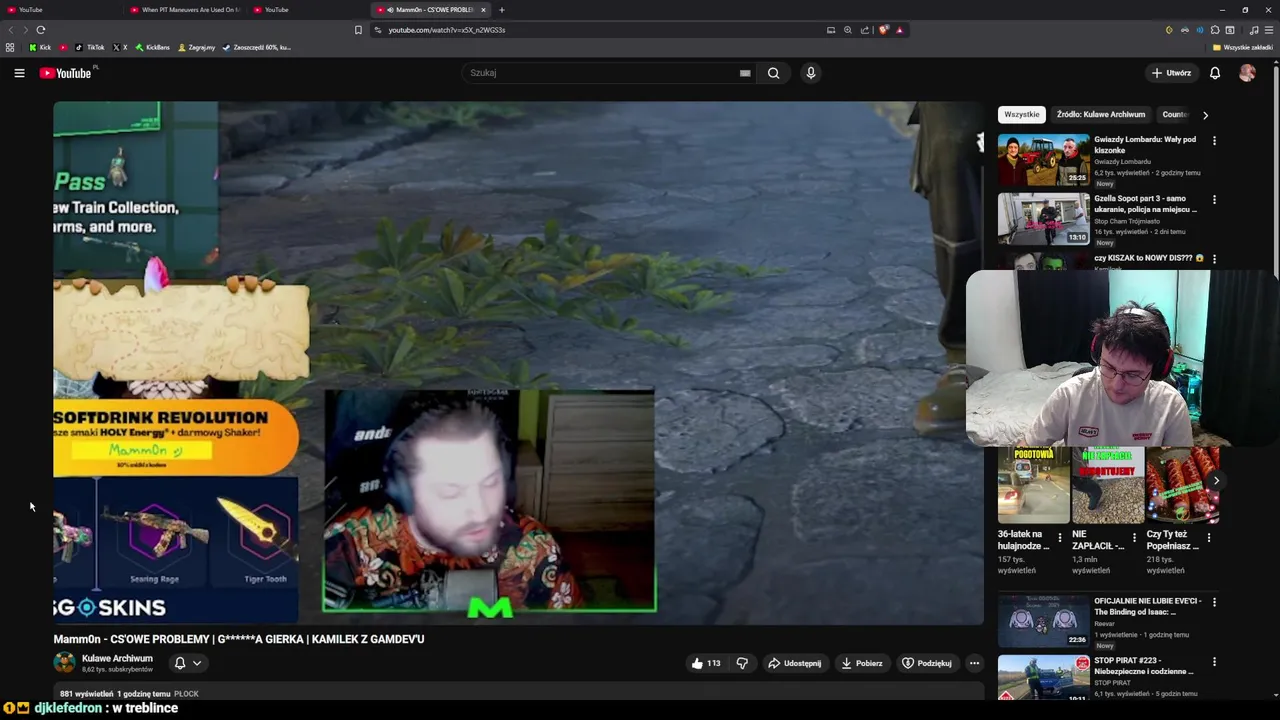This screenshot has height=720, width=1280.
Task: Show more filter chips with right arrow
Action: click(1205, 115)
